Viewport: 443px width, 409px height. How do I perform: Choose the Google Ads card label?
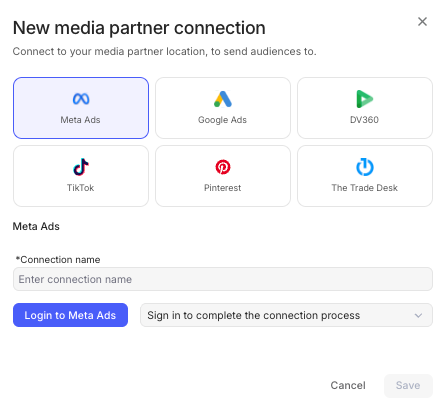[x=222, y=120]
